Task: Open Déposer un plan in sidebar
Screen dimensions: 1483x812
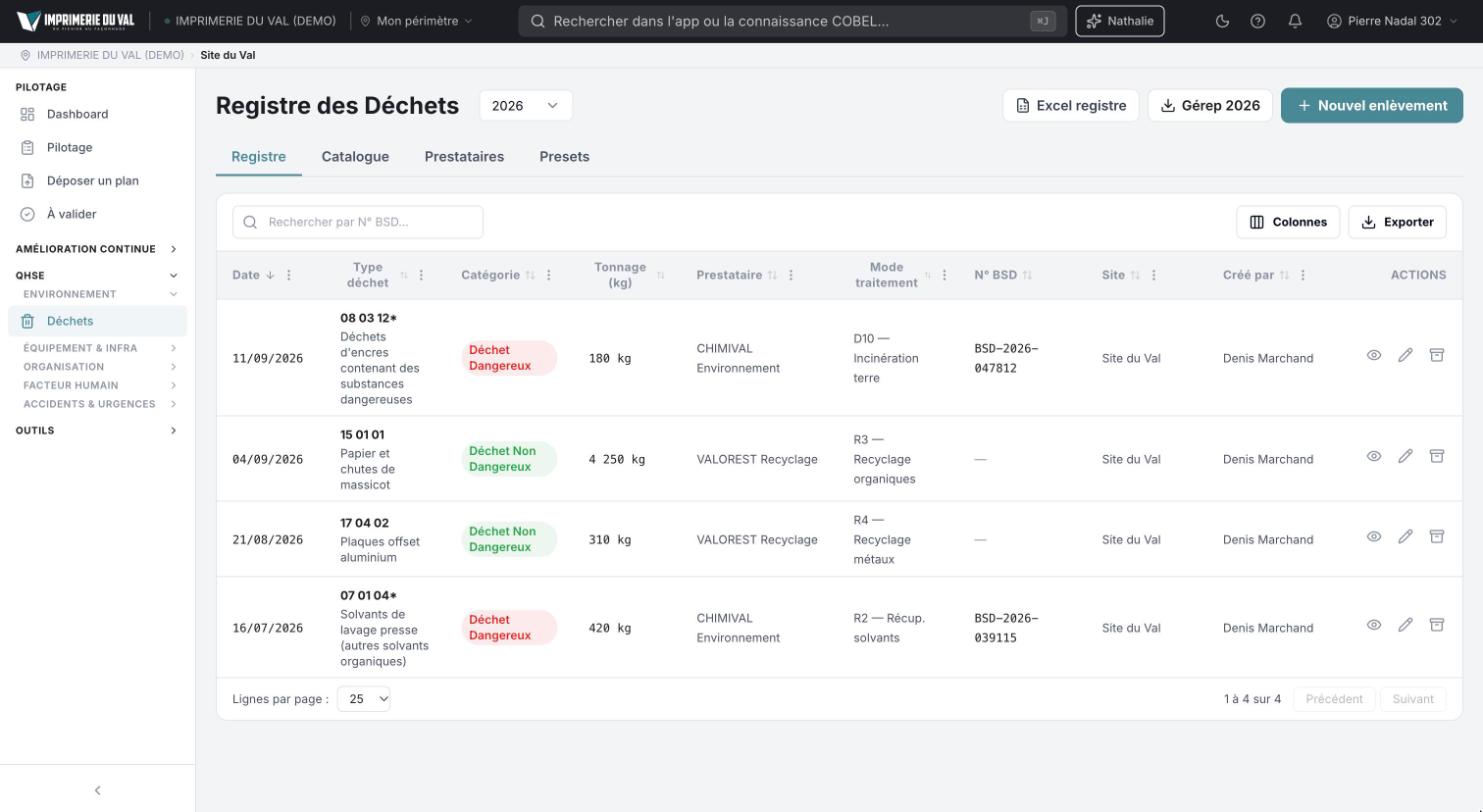Action: pyautogui.click(x=97, y=181)
